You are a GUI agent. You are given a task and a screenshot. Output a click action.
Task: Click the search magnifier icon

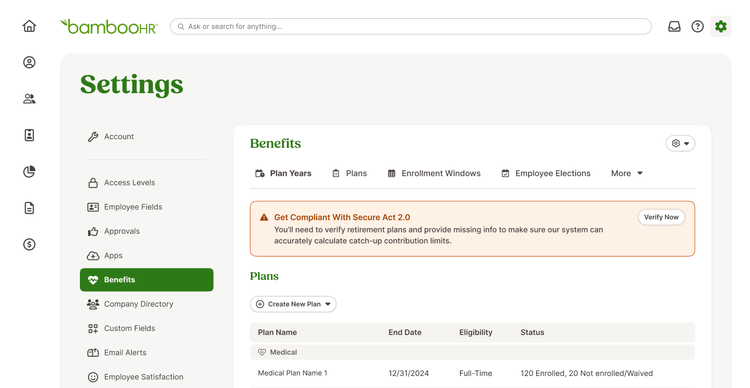point(181,27)
